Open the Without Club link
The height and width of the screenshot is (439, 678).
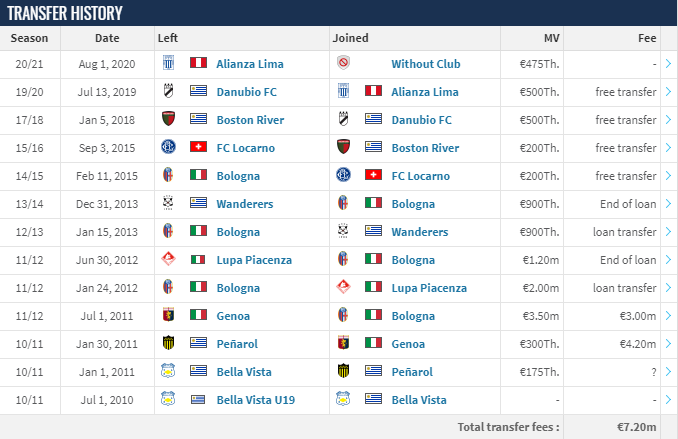coord(425,64)
